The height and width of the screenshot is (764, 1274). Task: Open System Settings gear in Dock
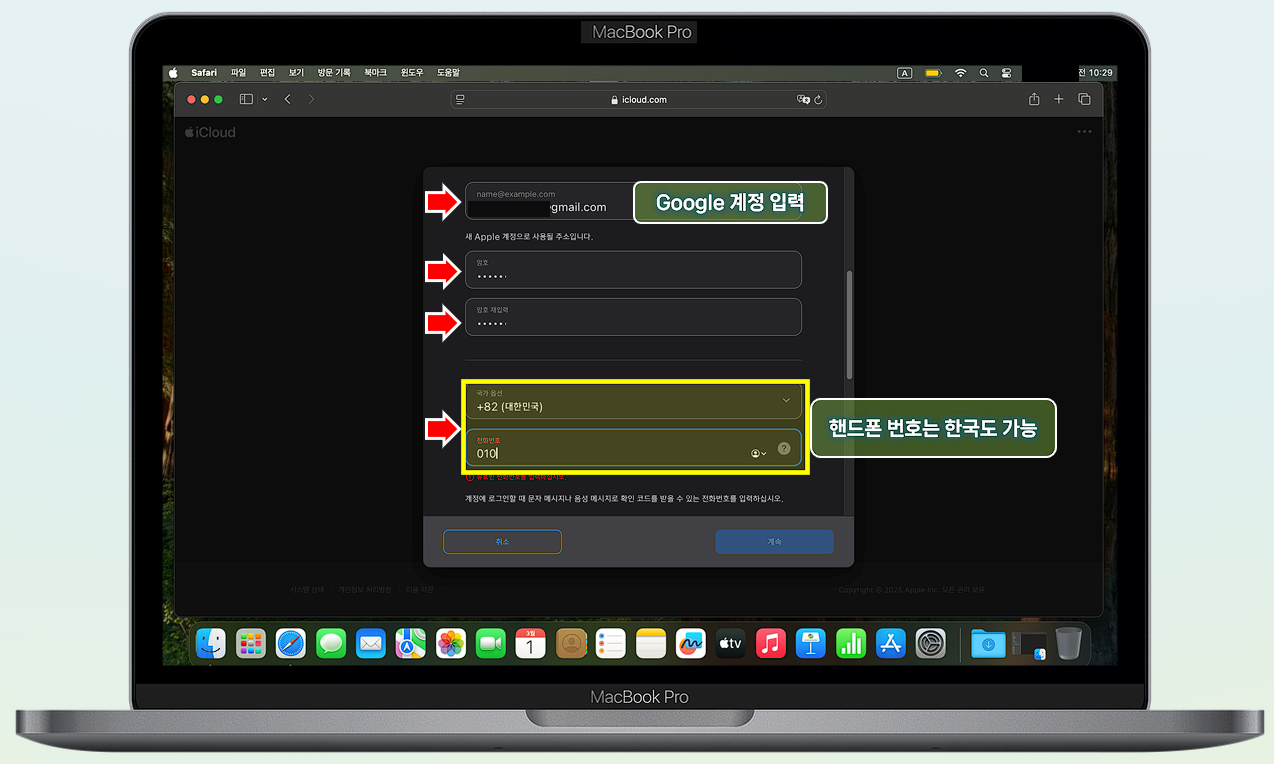[931, 643]
